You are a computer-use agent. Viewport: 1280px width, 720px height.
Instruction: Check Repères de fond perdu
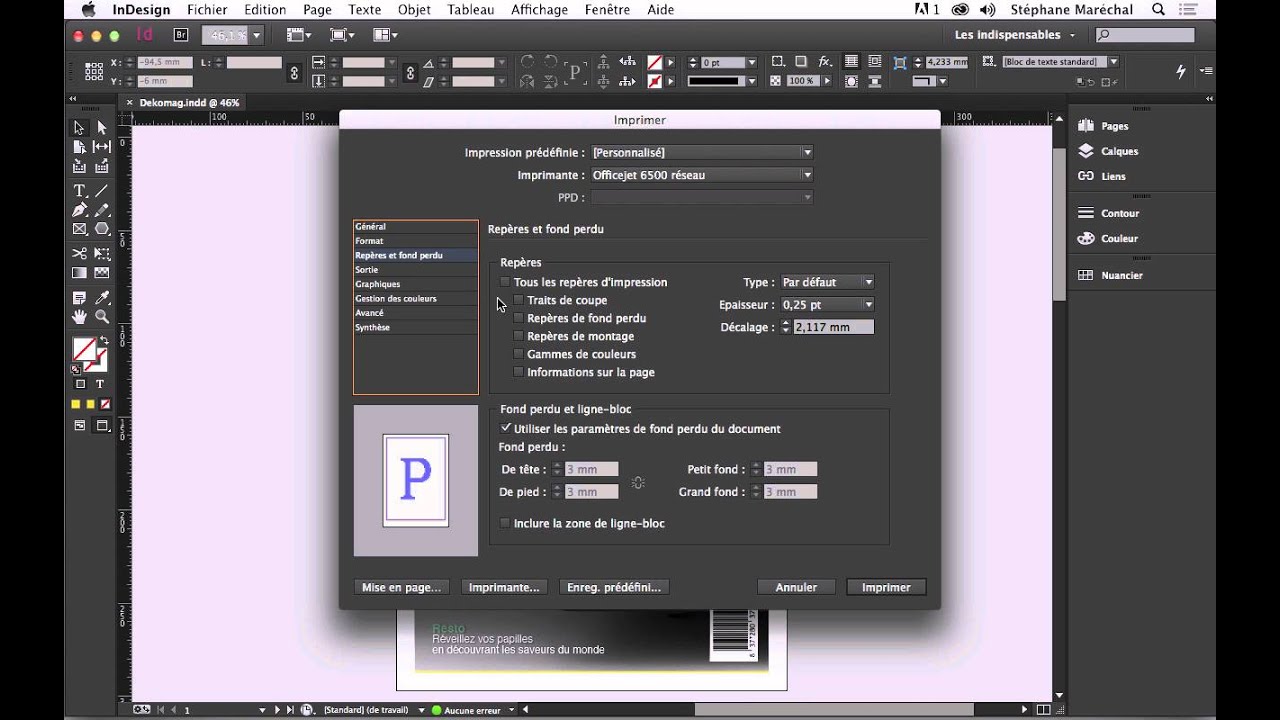click(x=518, y=318)
